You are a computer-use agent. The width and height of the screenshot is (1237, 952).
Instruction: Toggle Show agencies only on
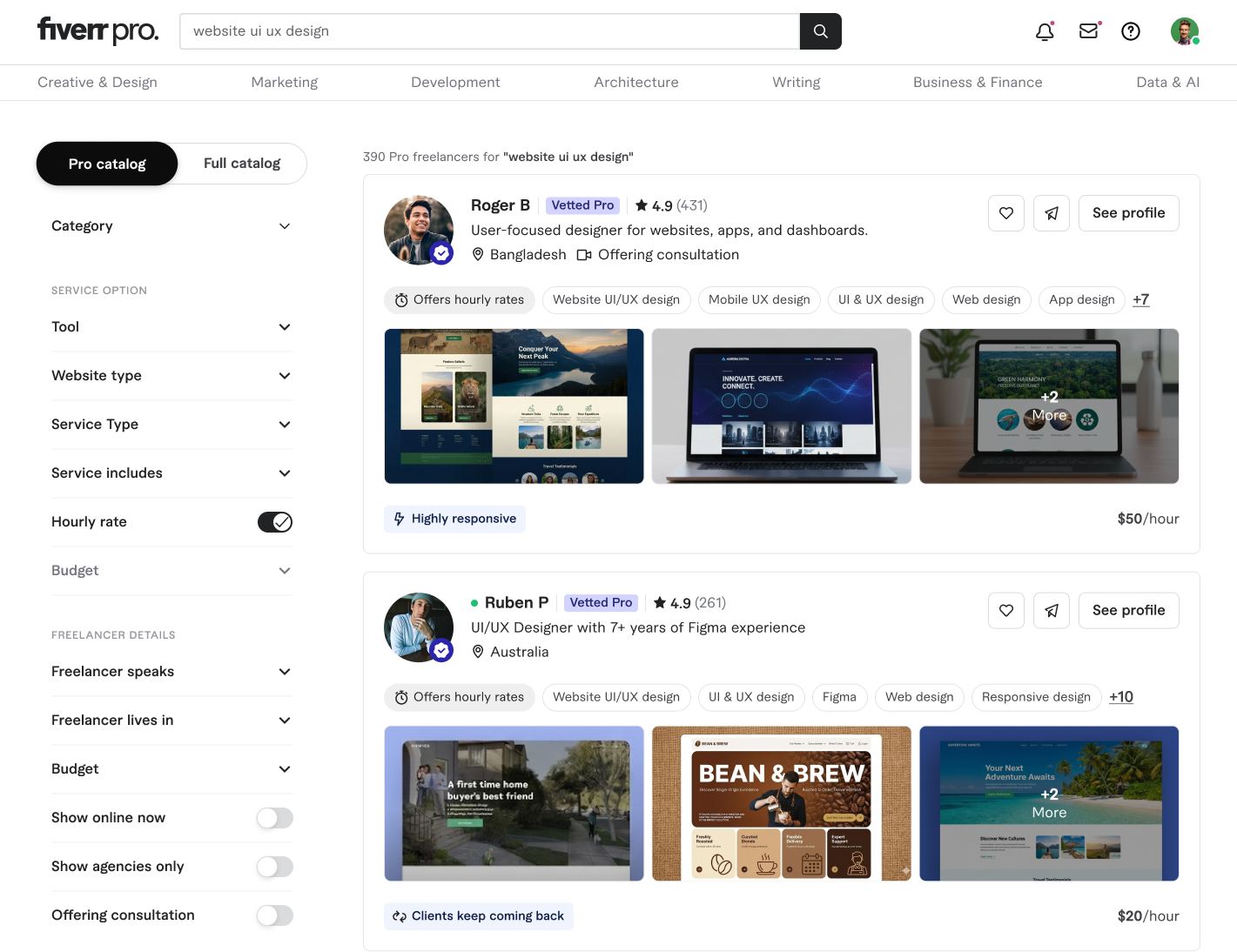[x=275, y=867]
